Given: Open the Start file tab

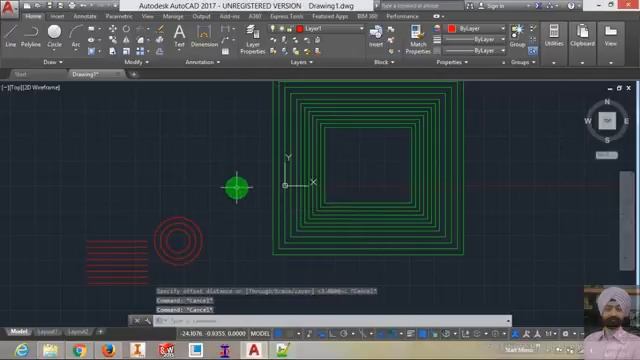Looking at the screenshot, I should 20,74.
